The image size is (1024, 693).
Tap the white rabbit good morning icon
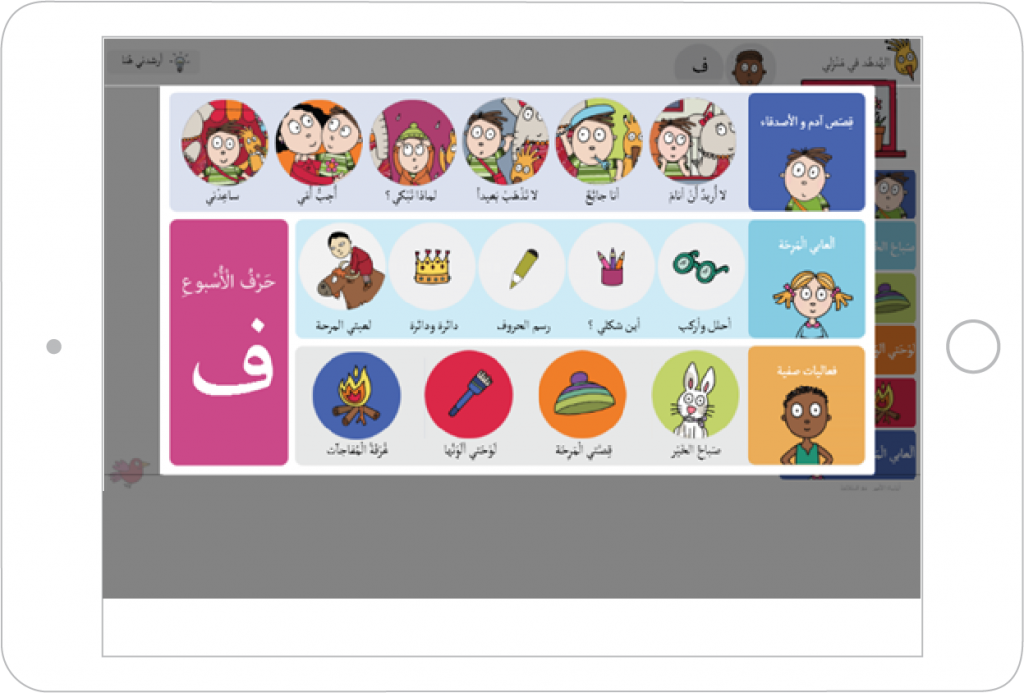[695, 395]
